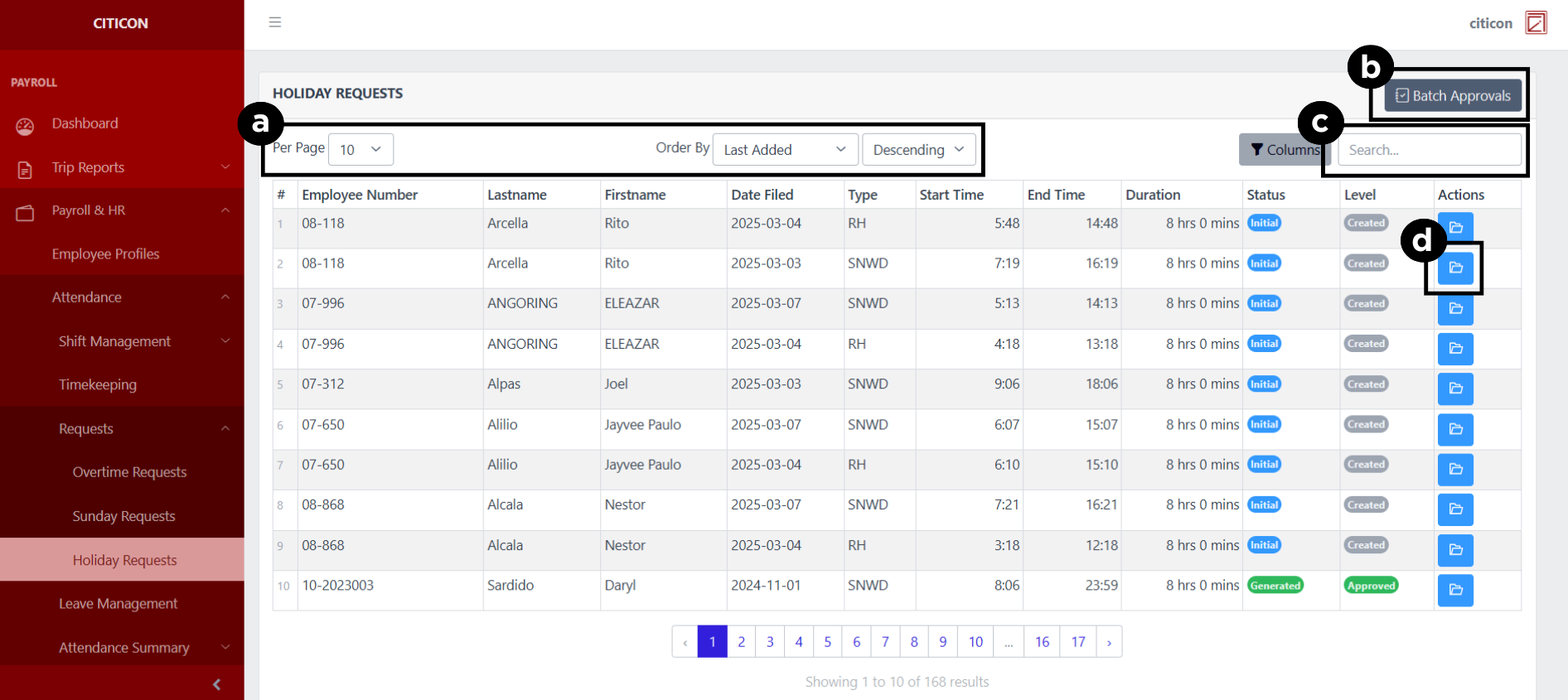Click the citicon user avatar icon
Image resolution: width=1568 pixels, height=700 pixels.
tap(1536, 22)
